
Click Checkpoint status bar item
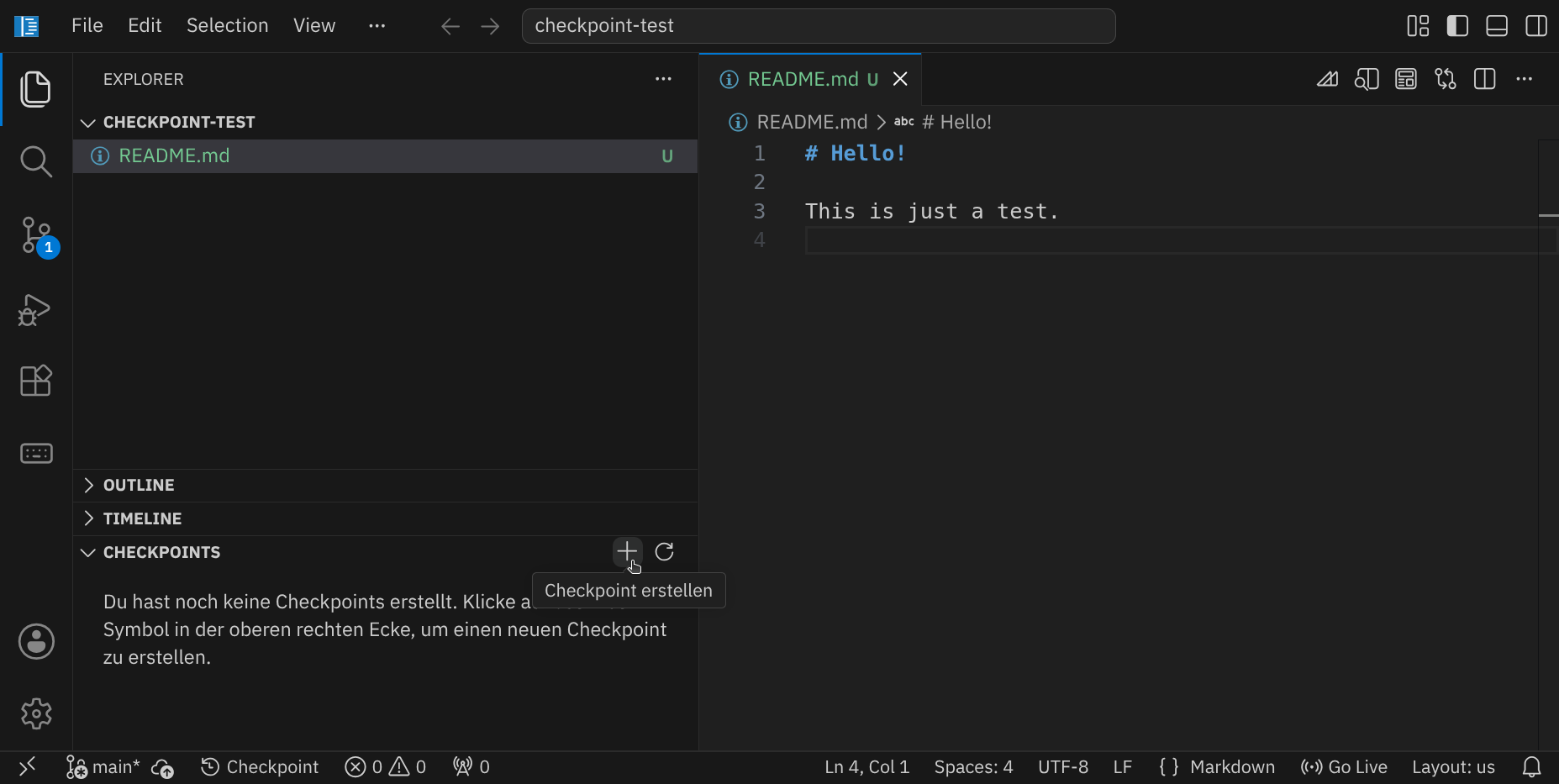260,766
